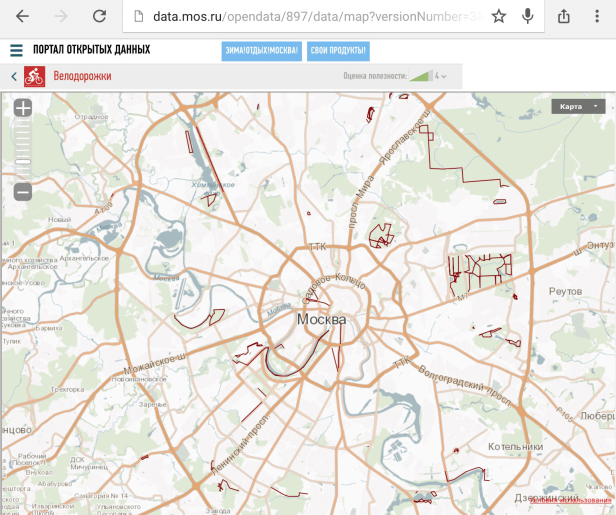Zoom in the map with plus button
Screen dimensions: 616x515
click(x=23, y=108)
